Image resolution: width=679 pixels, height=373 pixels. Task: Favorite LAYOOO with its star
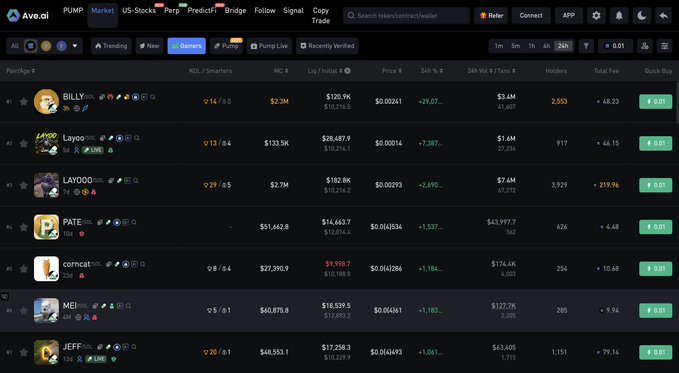pos(23,185)
